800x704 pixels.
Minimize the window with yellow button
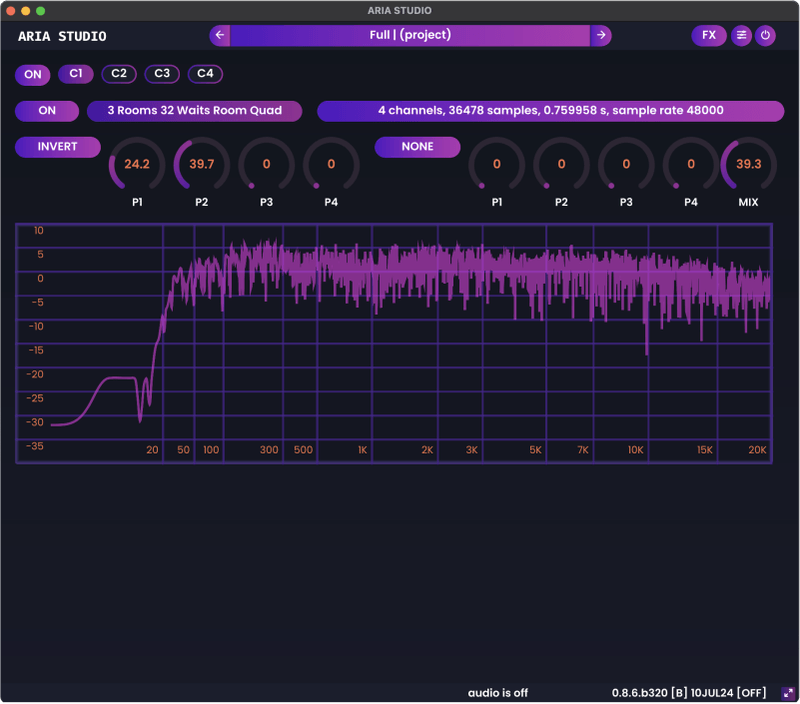click(26, 11)
